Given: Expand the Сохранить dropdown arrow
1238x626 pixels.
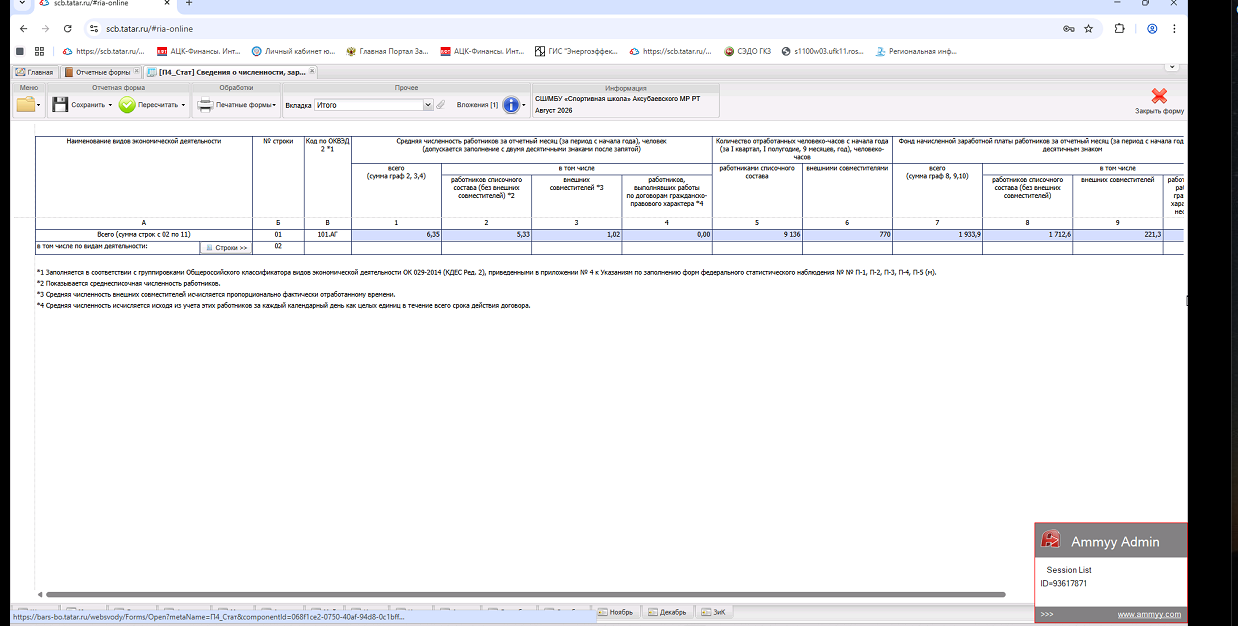Looking at the screenshot, I should [110, 105].
